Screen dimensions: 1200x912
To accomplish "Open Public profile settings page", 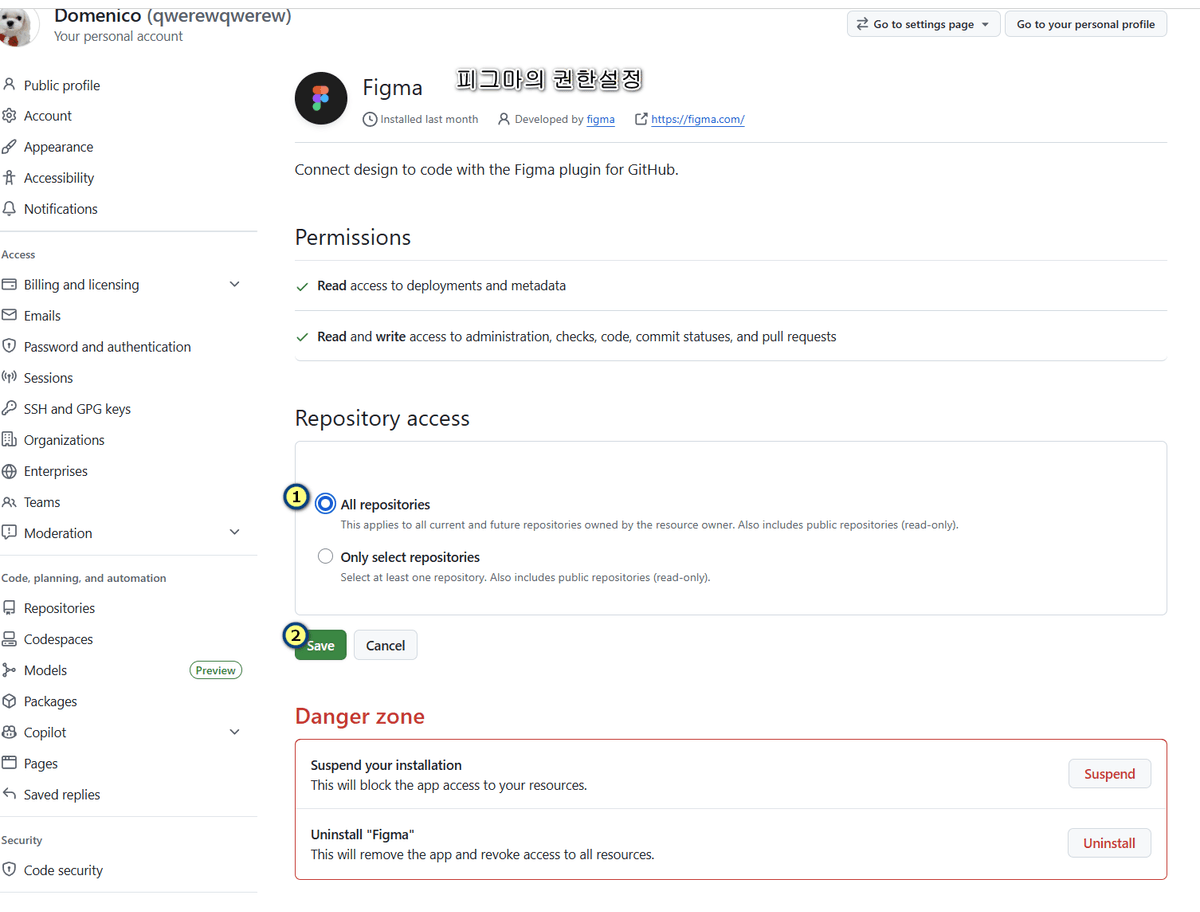I will 62,85.
